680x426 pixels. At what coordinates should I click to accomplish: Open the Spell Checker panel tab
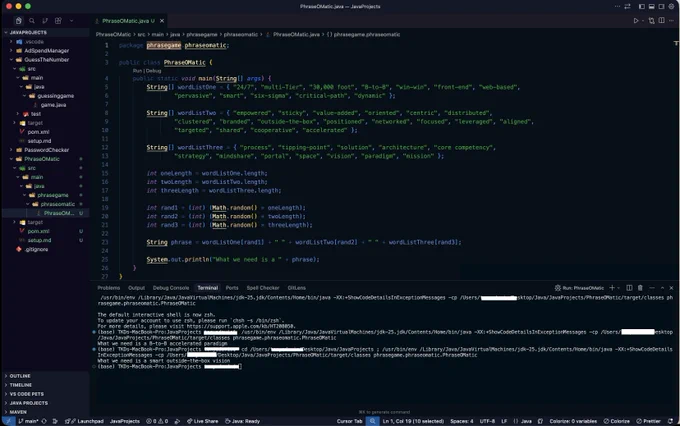tap(263, 288)
